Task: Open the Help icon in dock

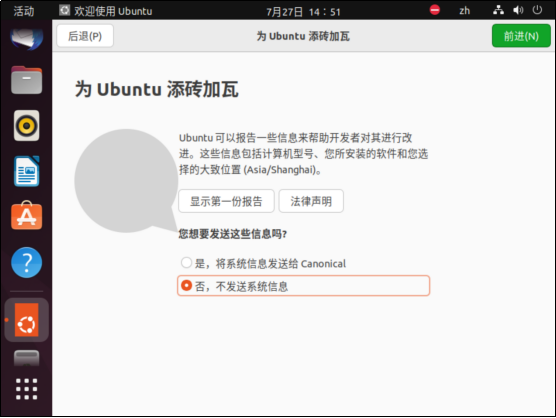Action: coord(27,262)
